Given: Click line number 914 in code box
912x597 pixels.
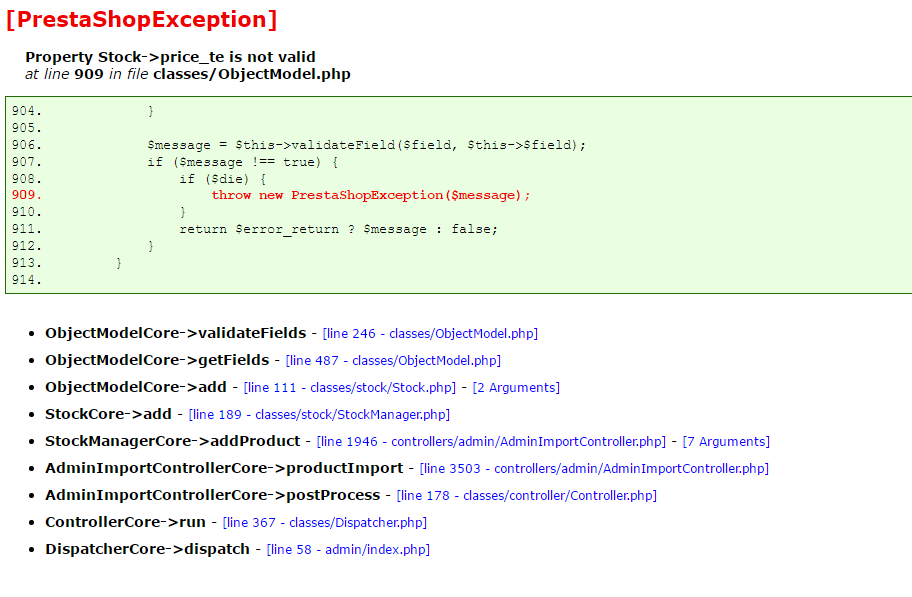Looking at the screenshot, I should tap(27, 280).
